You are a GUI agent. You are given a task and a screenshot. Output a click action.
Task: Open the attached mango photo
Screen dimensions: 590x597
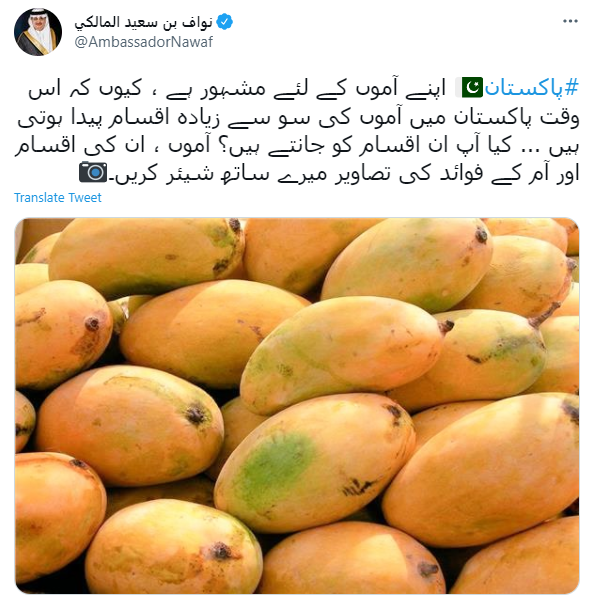pyautogui.click(x=297, y=406)
